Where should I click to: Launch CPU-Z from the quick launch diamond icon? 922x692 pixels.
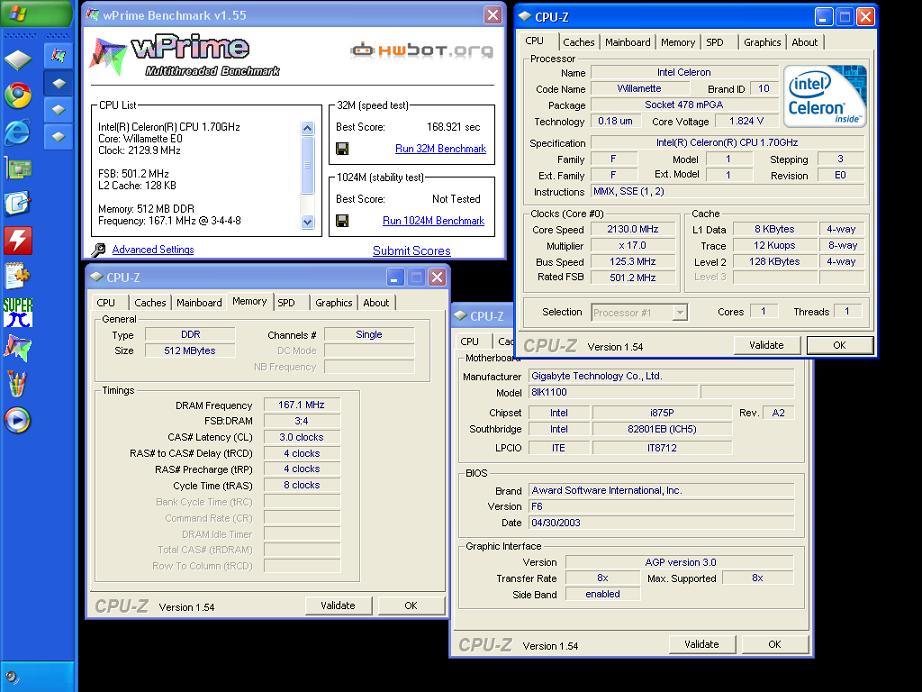coord(18,59)
